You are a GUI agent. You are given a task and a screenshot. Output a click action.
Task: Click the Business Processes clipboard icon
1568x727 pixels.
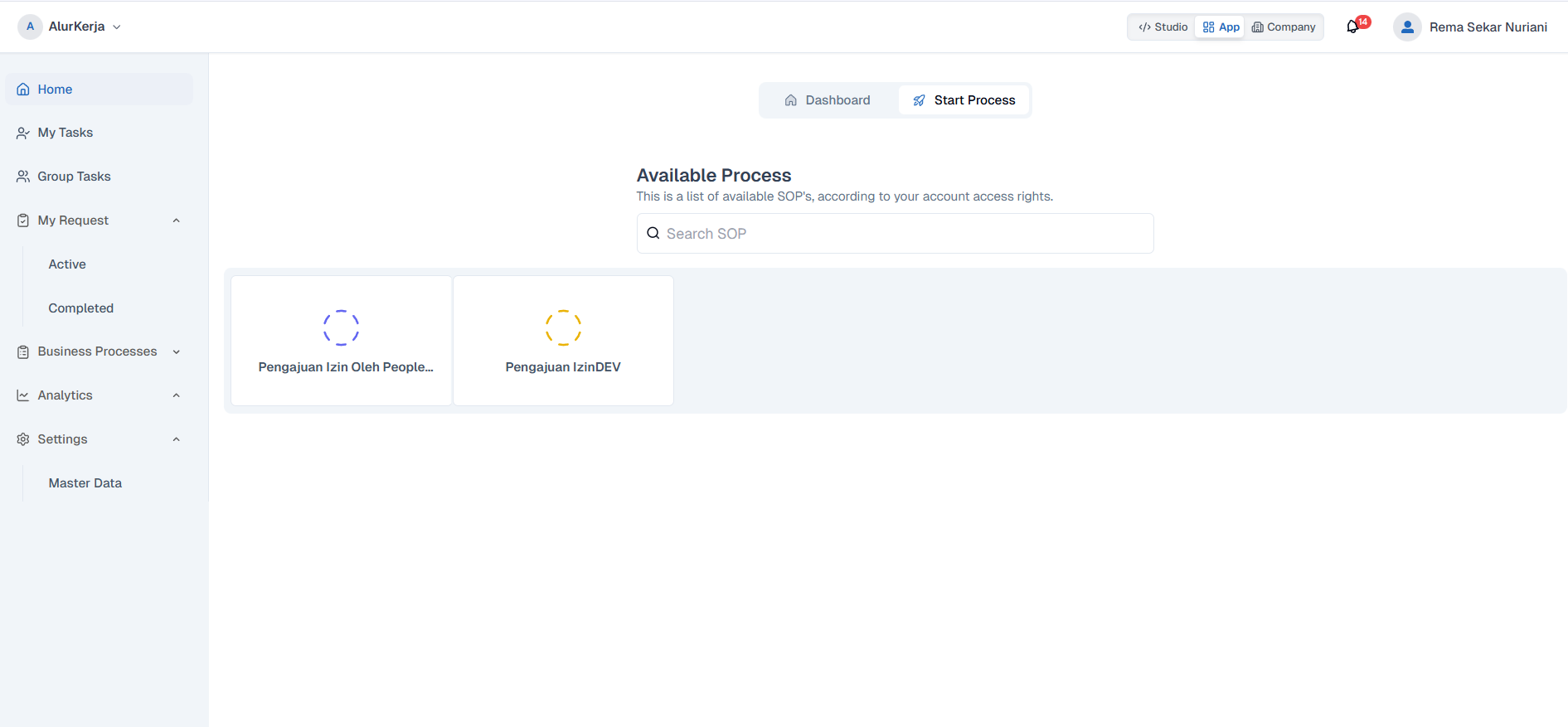point(23,351)
